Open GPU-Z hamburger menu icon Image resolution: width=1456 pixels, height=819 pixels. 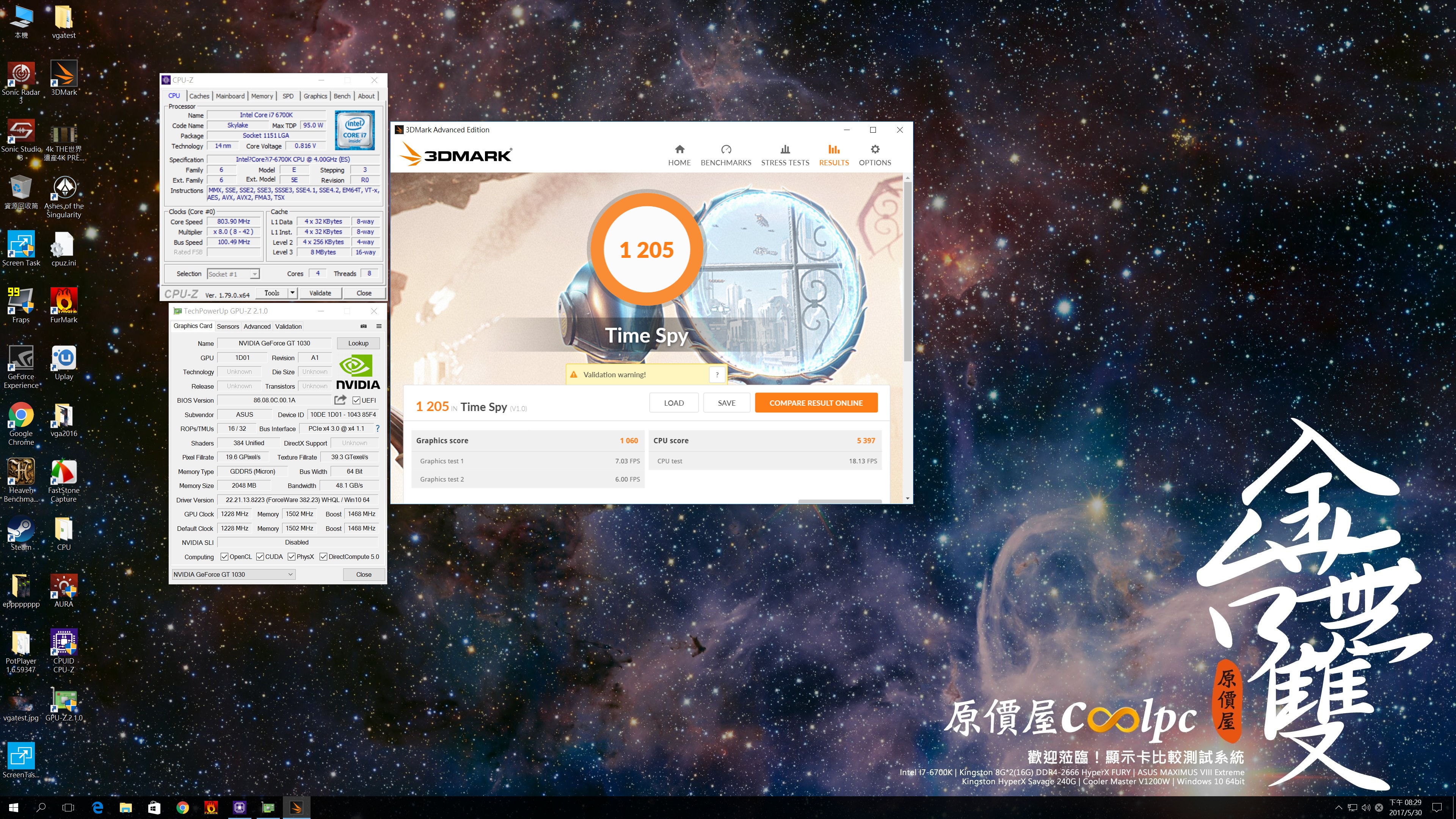click(x=379, y=326)
